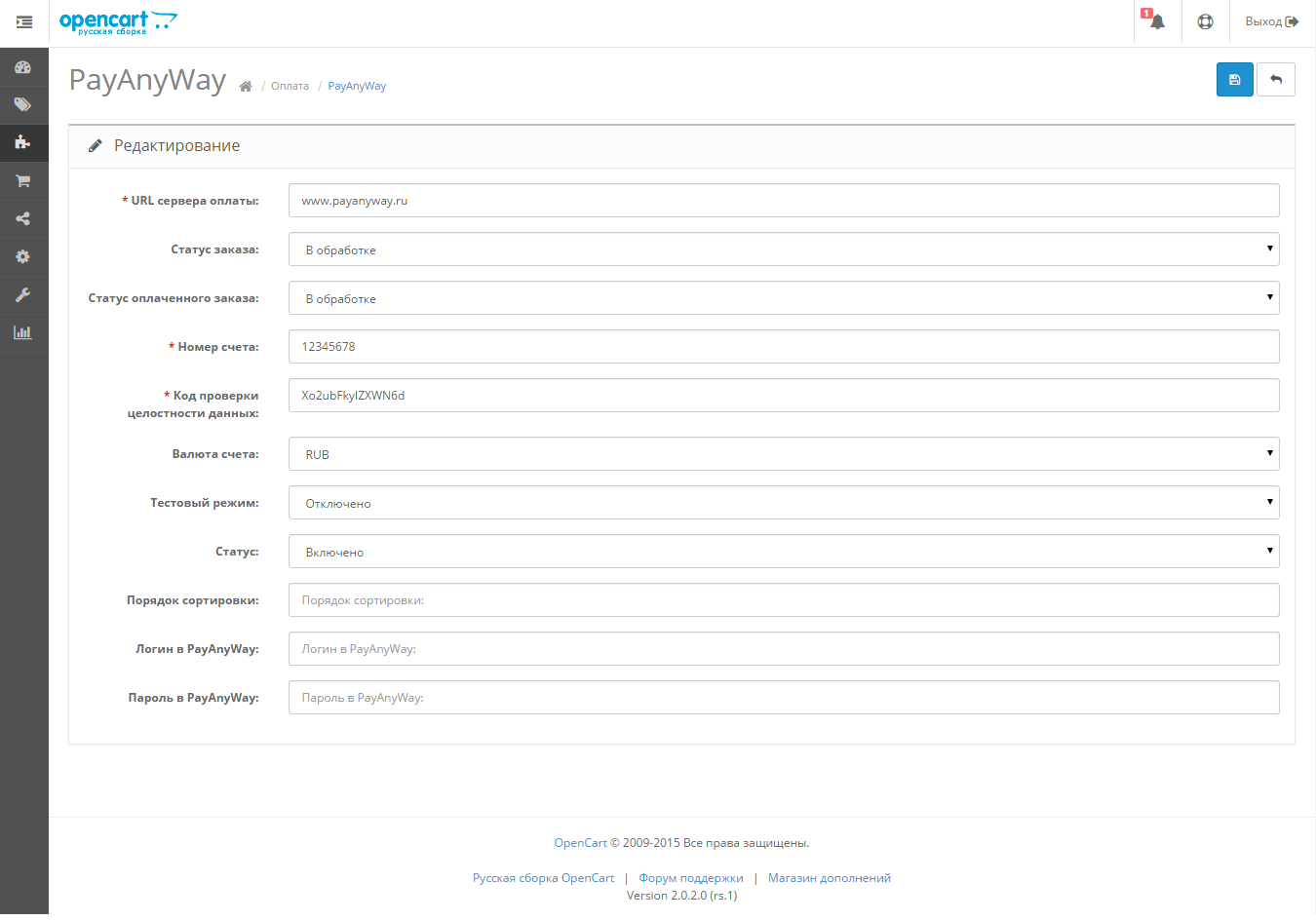Click the URL сервера оплаты field

click(x=784, y=201)
